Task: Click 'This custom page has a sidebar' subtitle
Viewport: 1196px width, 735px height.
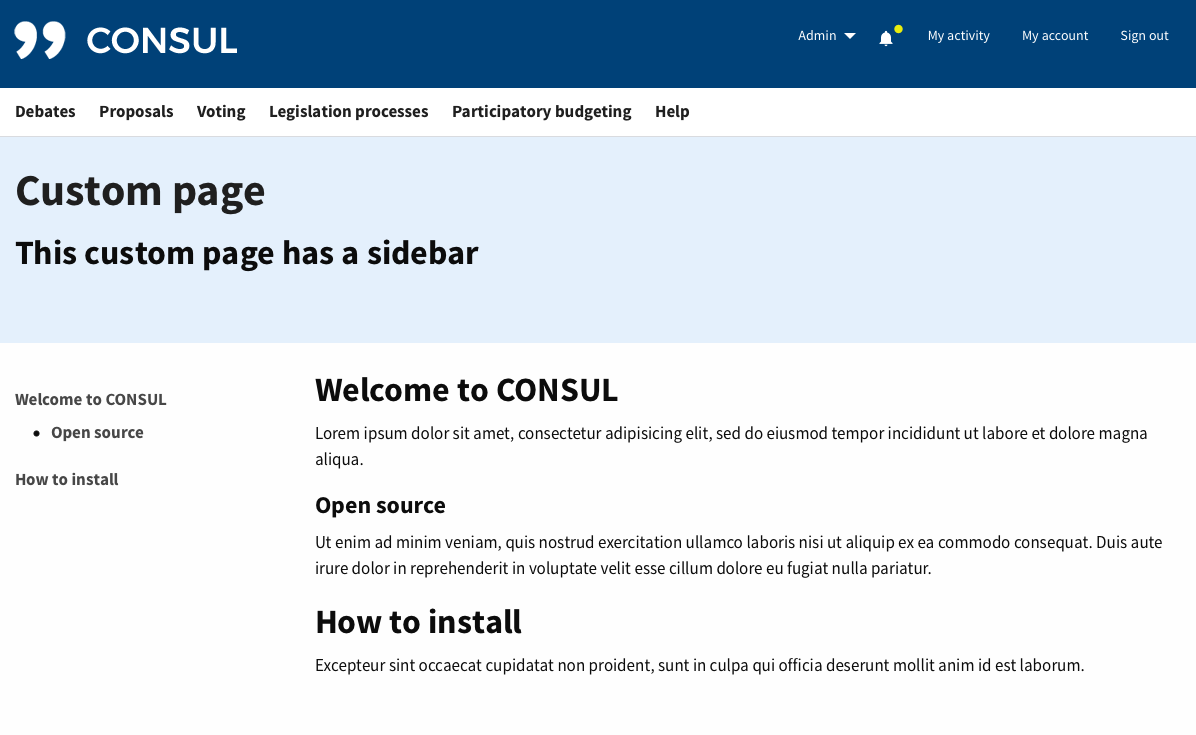Action: point(246,253)
